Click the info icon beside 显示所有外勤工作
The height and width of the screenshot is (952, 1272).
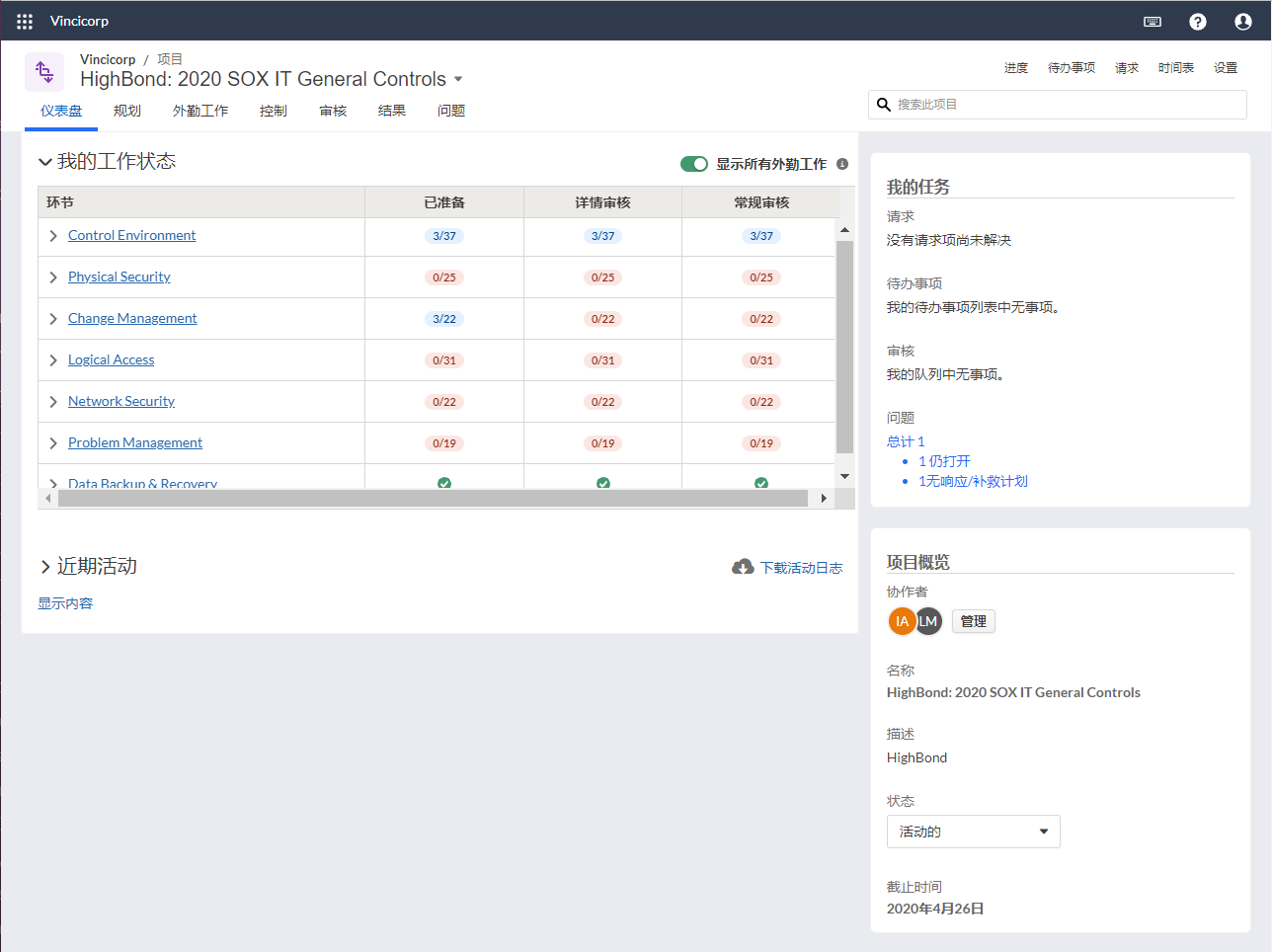pos(842,164)
